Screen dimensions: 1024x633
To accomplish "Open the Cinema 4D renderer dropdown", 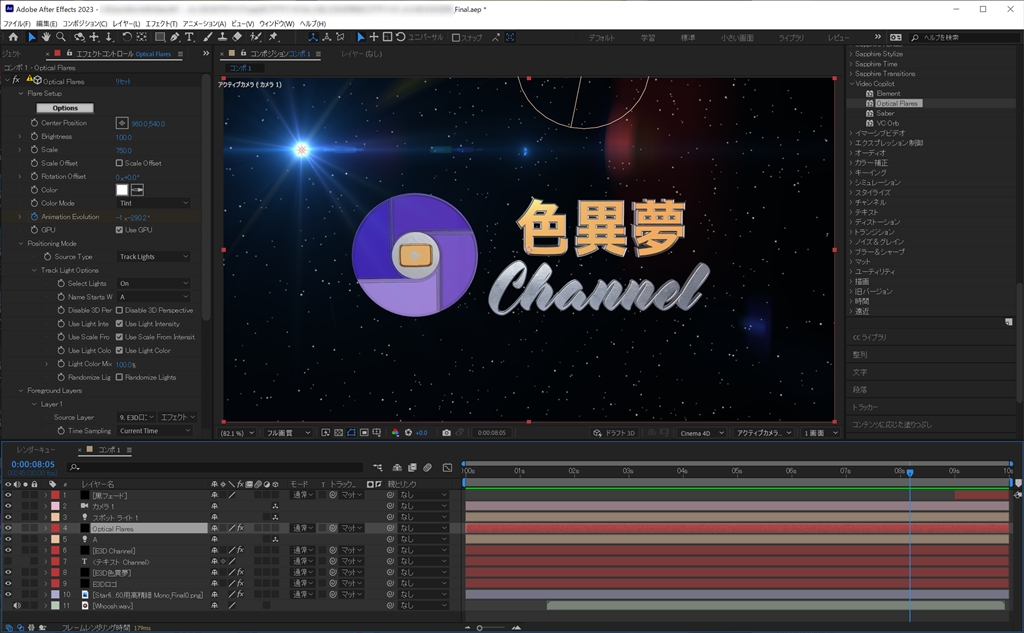I will (701, 433).
